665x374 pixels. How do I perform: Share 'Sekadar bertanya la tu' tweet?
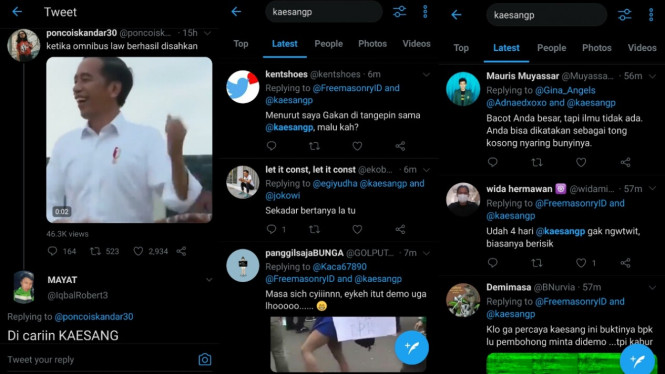click(x=400, y=229)
